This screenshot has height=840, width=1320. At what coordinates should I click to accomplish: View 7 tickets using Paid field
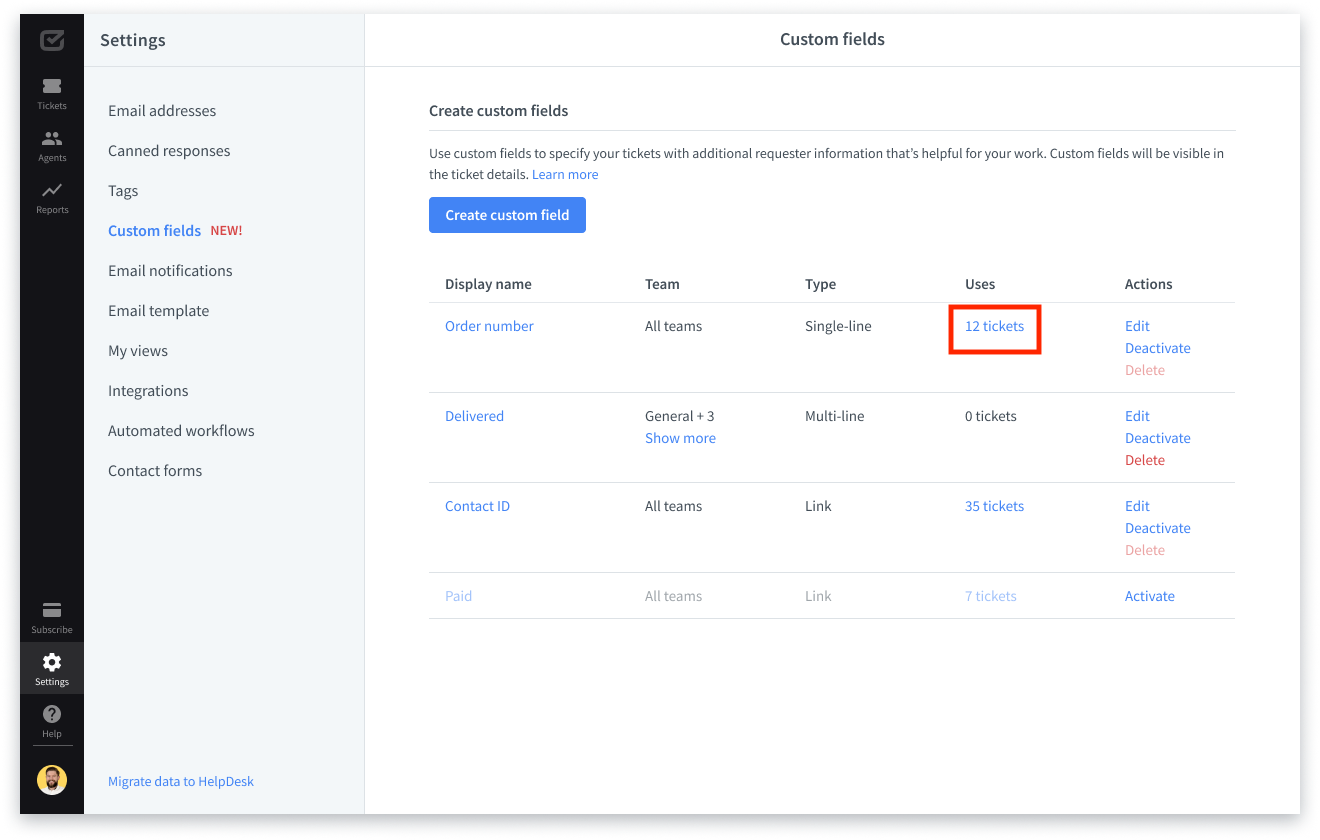[990, 596]
